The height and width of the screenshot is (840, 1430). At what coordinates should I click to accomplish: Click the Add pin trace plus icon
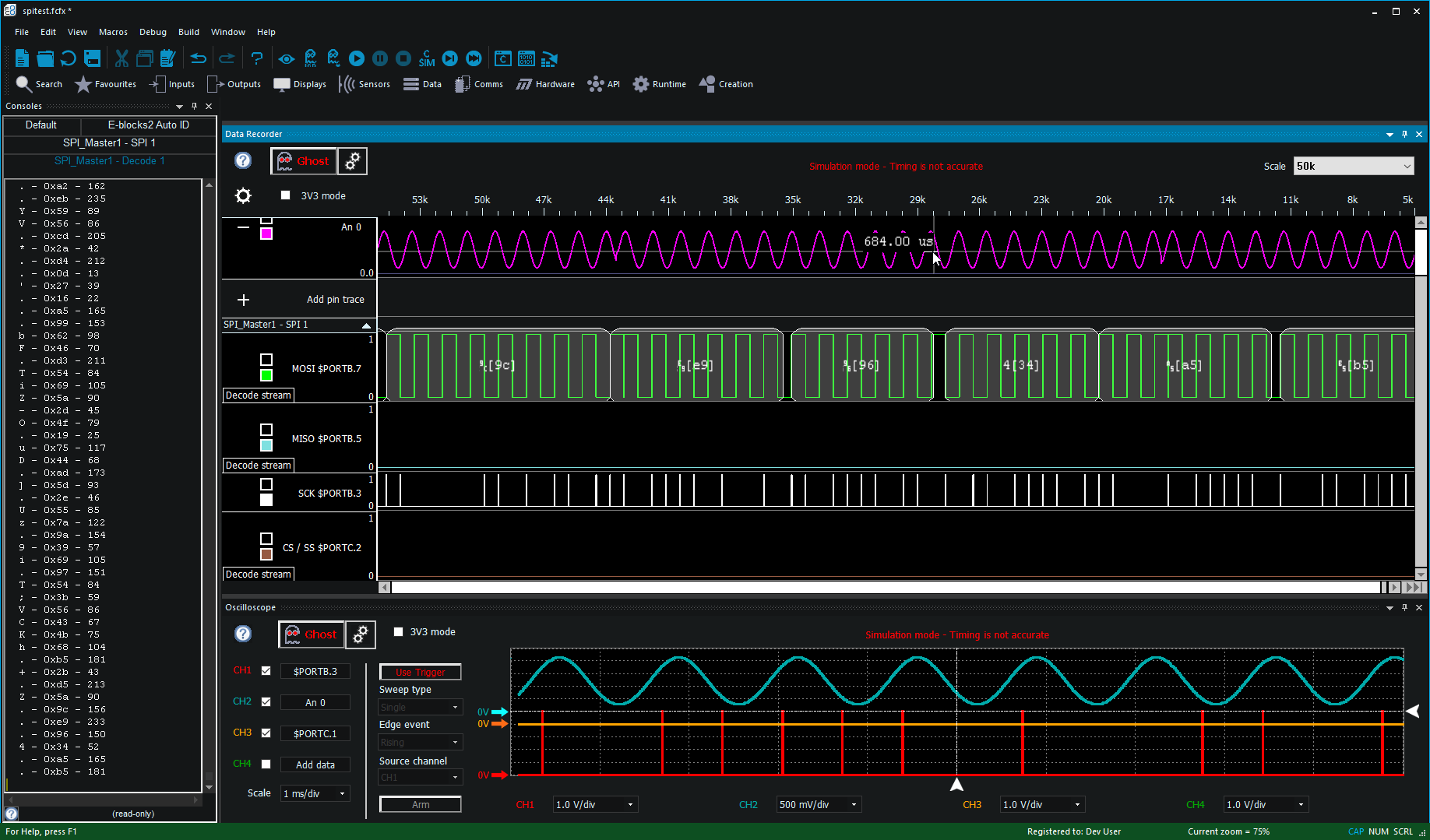[x=243, y=300]
